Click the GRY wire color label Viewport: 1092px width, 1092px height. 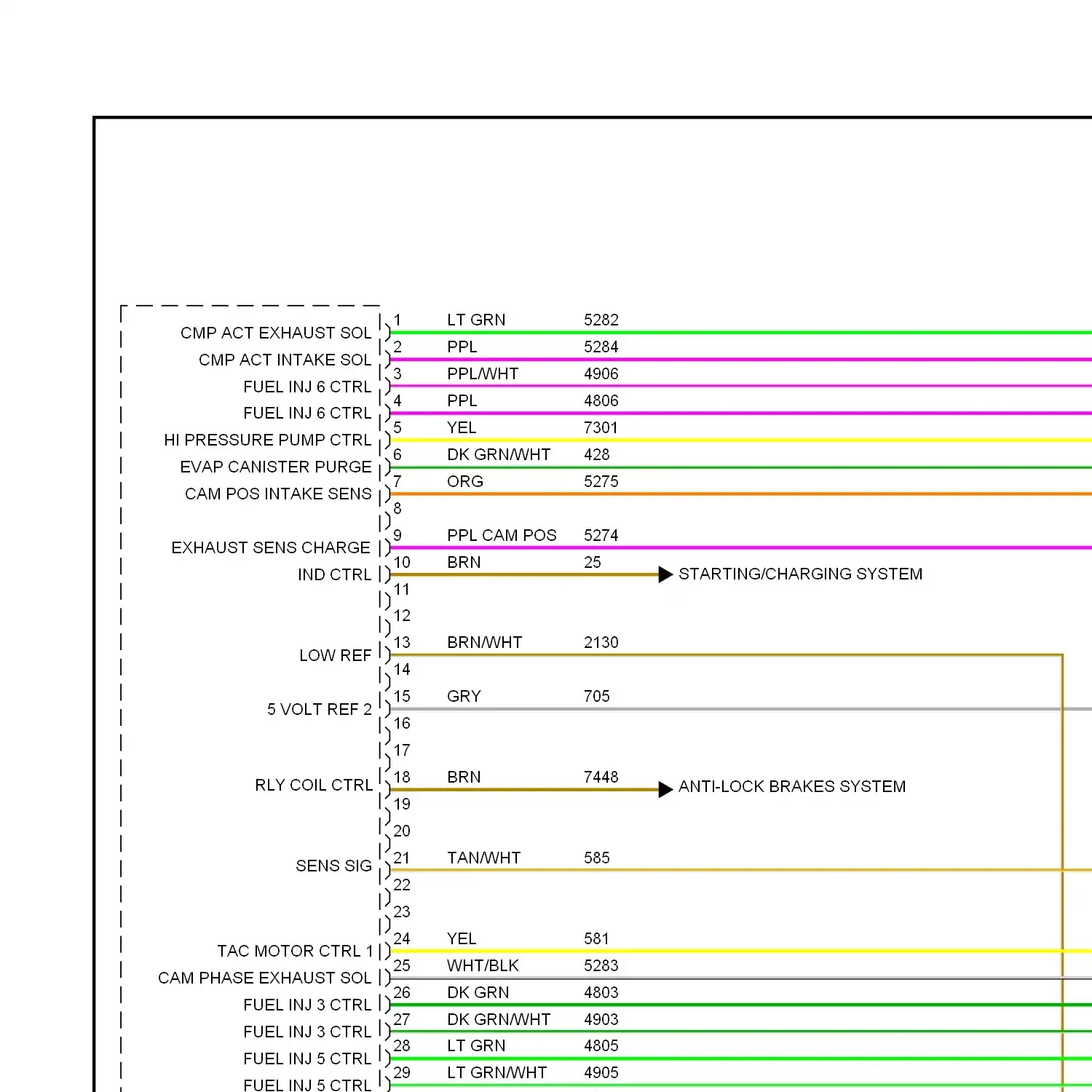pyautogui.click(x=464, y=696)
